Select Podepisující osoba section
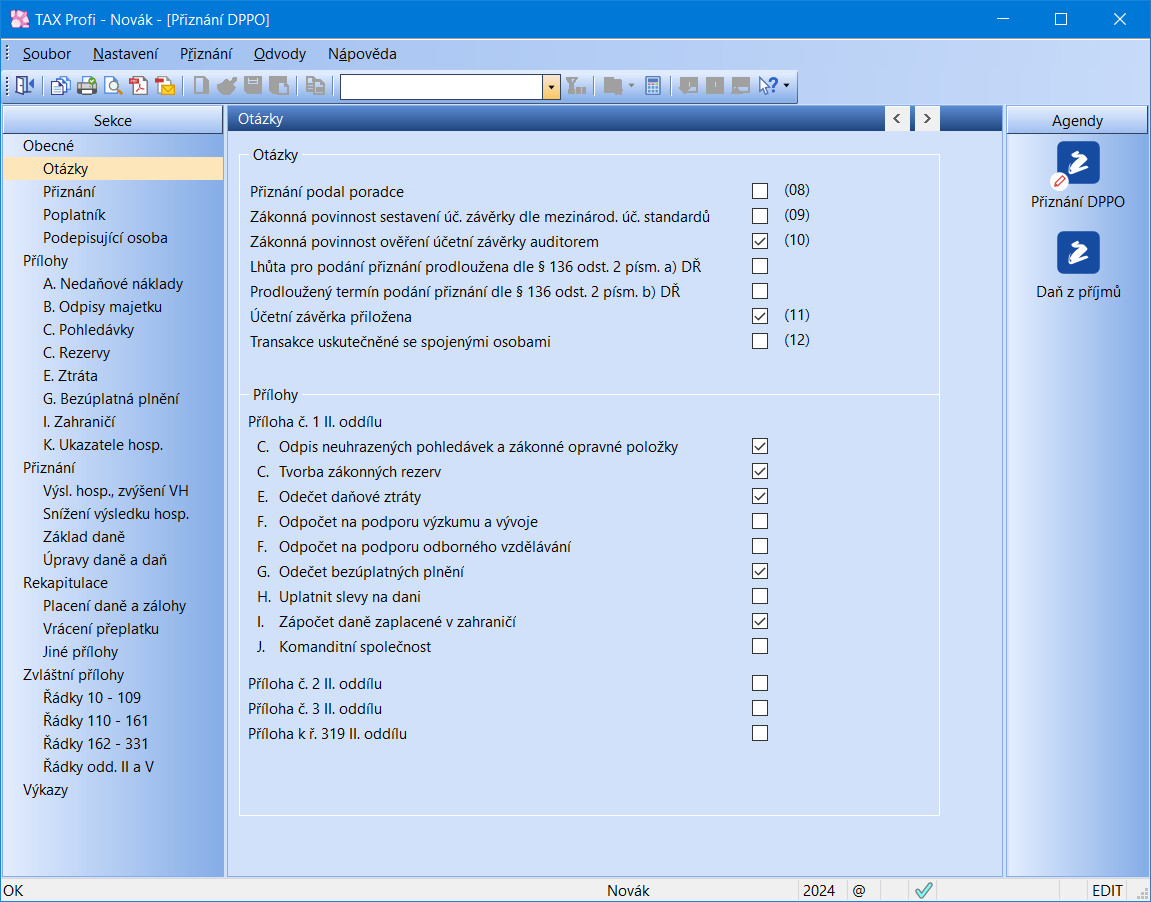 point(105,238)
